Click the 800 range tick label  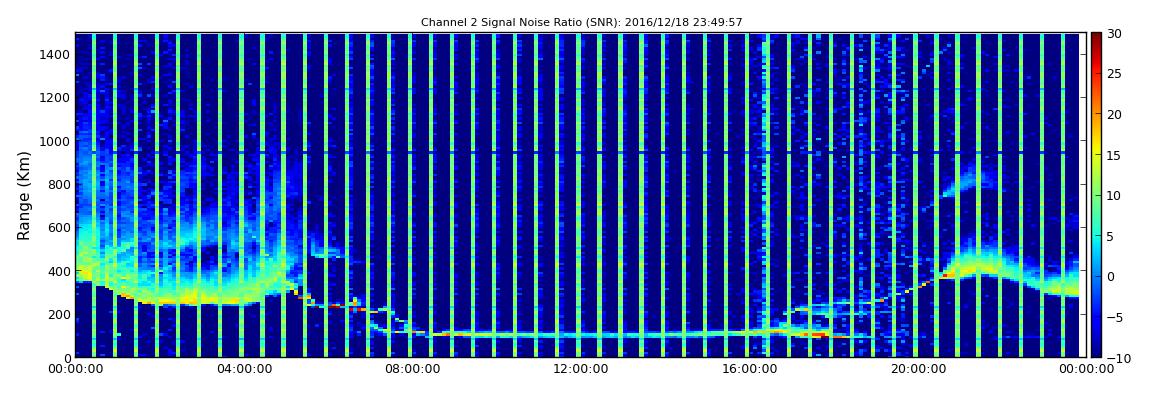(x=59, y=184)
